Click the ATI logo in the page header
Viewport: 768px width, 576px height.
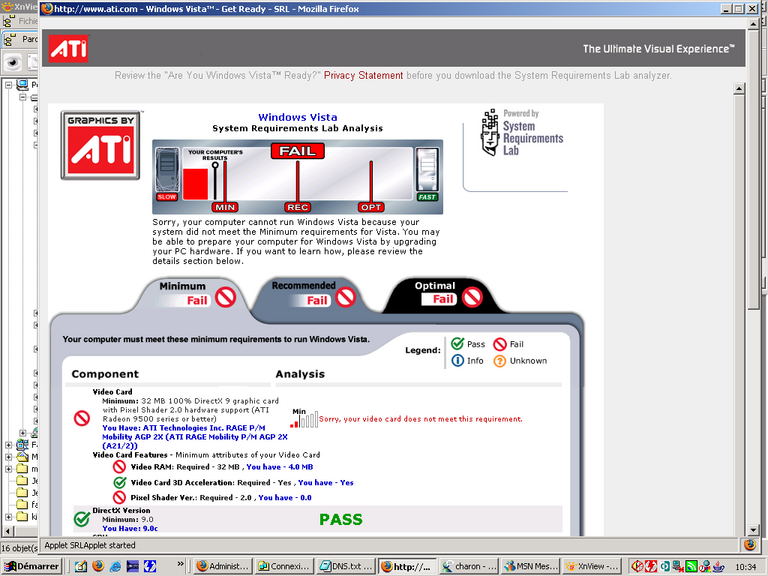[69, 48]
